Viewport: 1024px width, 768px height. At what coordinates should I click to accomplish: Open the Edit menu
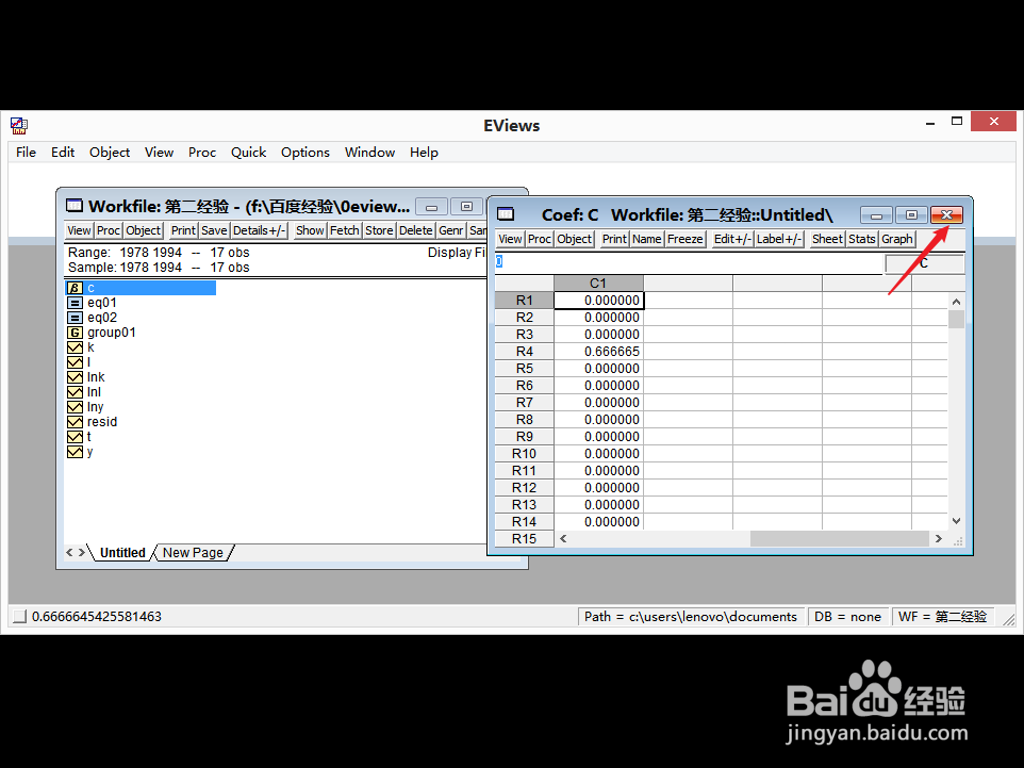click(x=63, y=152)
